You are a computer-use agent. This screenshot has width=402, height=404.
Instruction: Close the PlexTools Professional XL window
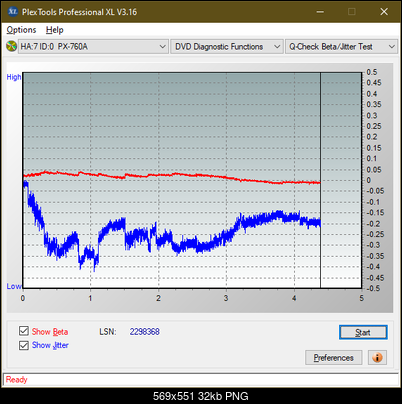point(384,12)
